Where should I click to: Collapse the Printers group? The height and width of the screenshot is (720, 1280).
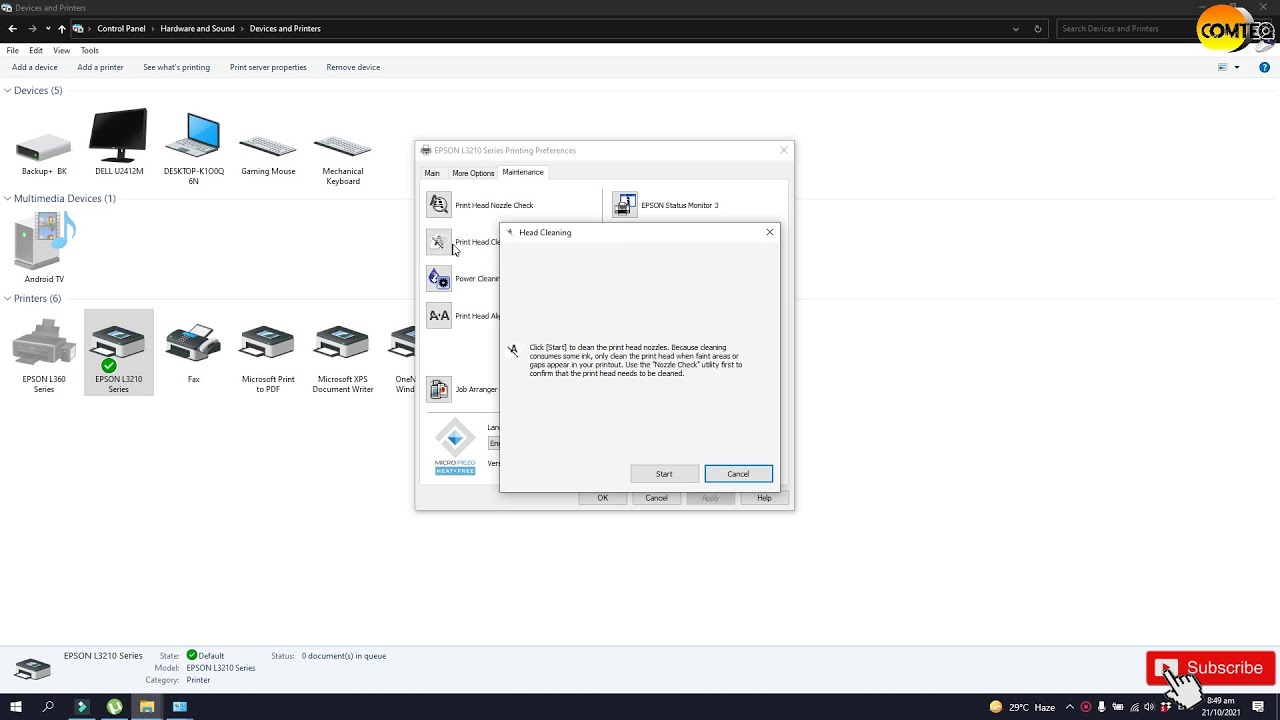[7, 298]
